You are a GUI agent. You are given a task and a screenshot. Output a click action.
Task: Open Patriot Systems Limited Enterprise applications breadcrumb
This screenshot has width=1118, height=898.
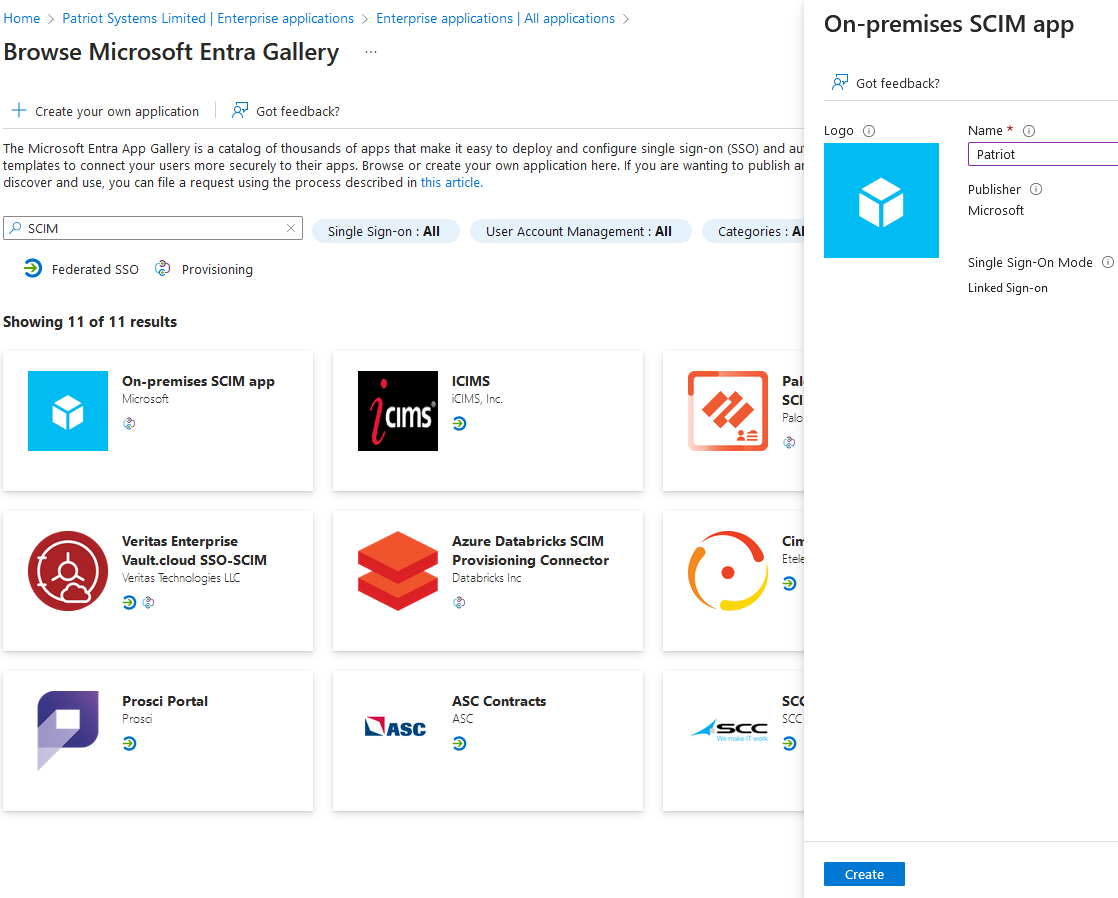[207, 19]
